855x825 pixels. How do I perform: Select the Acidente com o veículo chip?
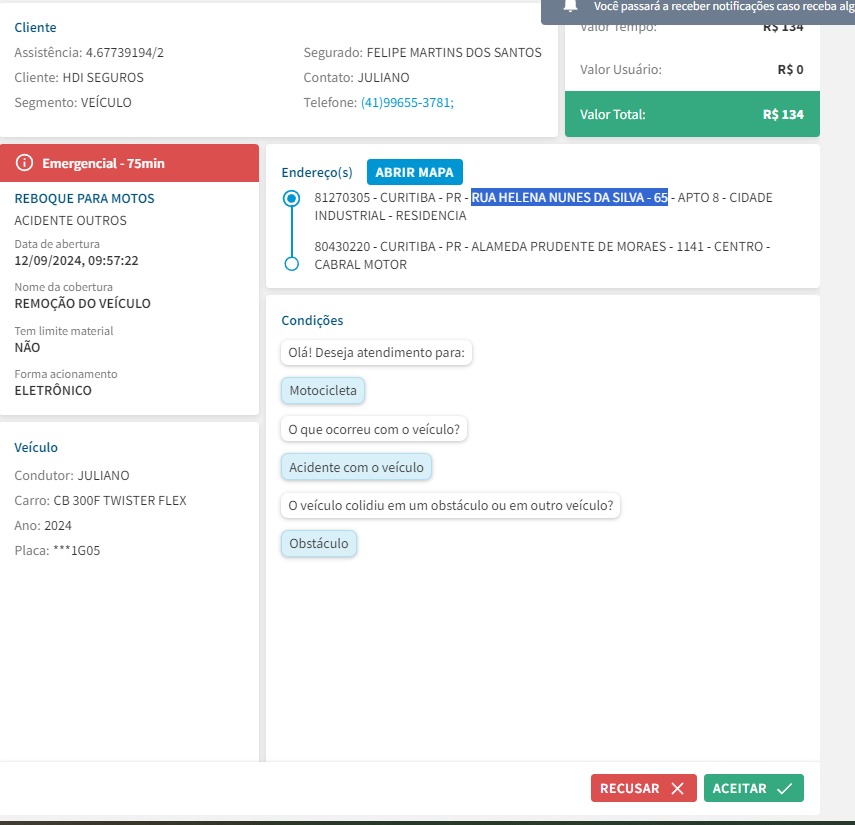click(x=356, y=467)
